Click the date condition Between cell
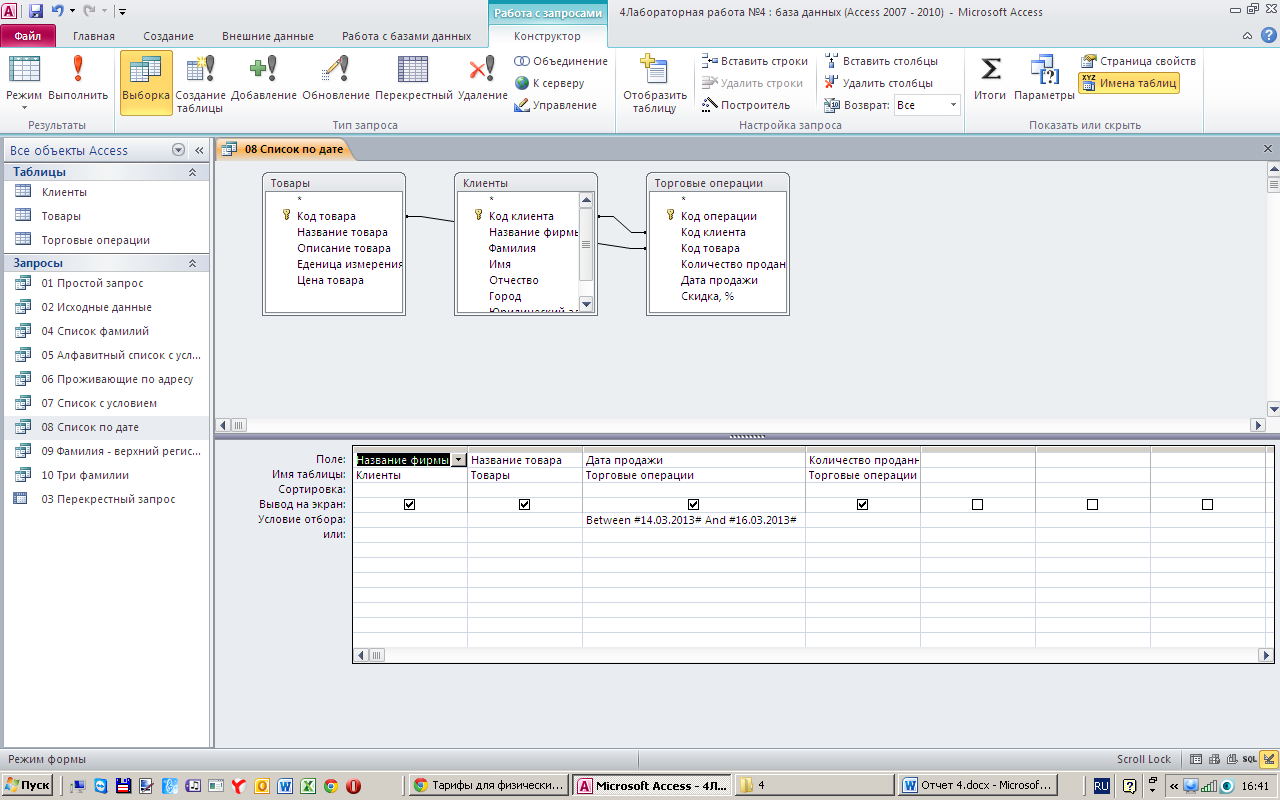The image size is (1280, 800). coord(694,520)
